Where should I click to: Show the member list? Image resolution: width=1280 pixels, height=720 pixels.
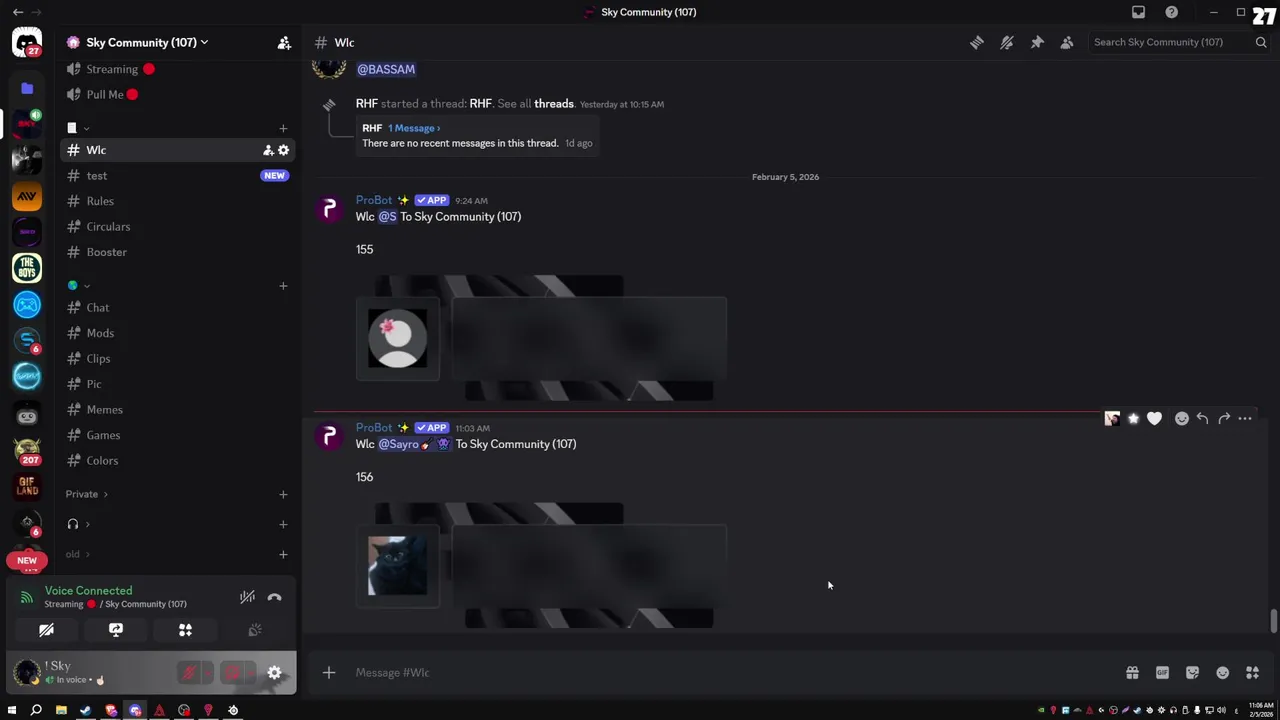click(1067, 42)
